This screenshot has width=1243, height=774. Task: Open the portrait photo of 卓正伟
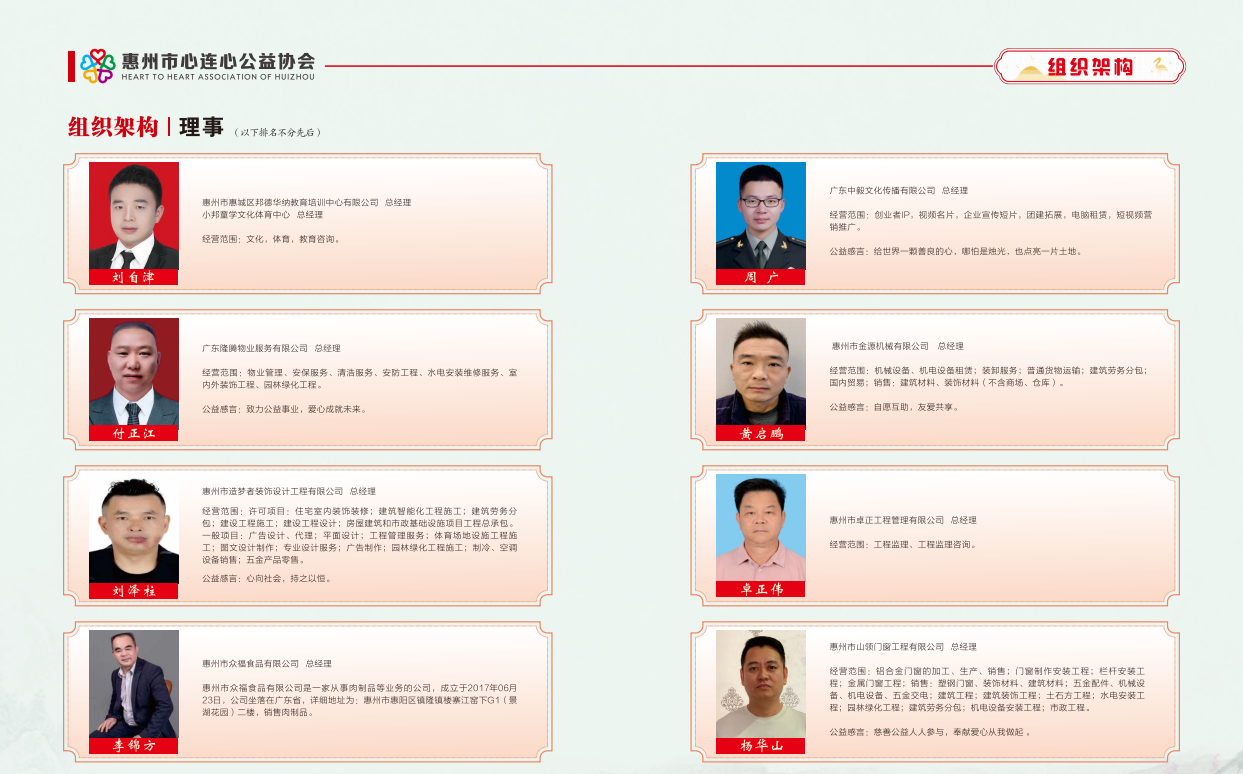761,527
